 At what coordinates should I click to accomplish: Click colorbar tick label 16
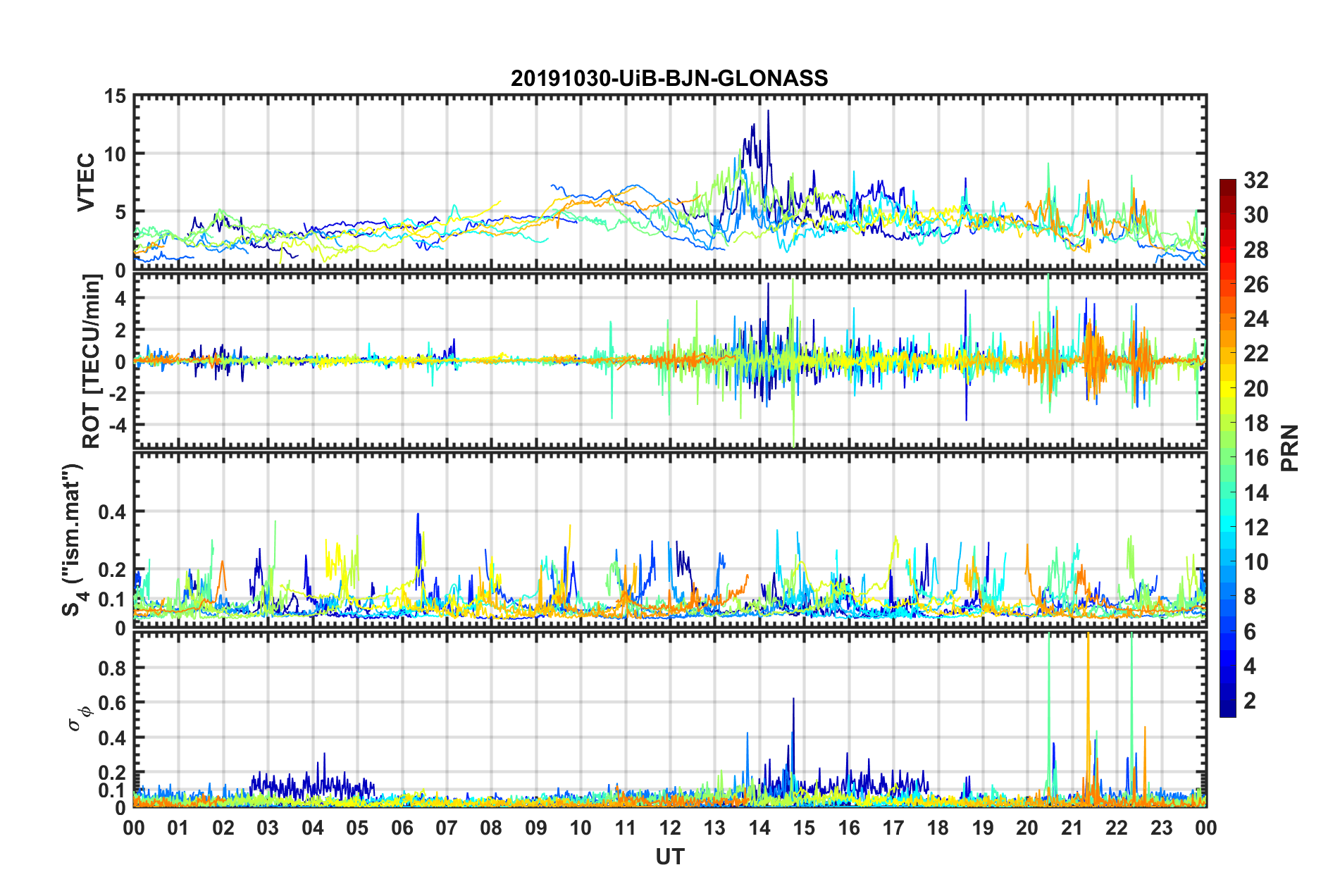tap(1256, 458)
